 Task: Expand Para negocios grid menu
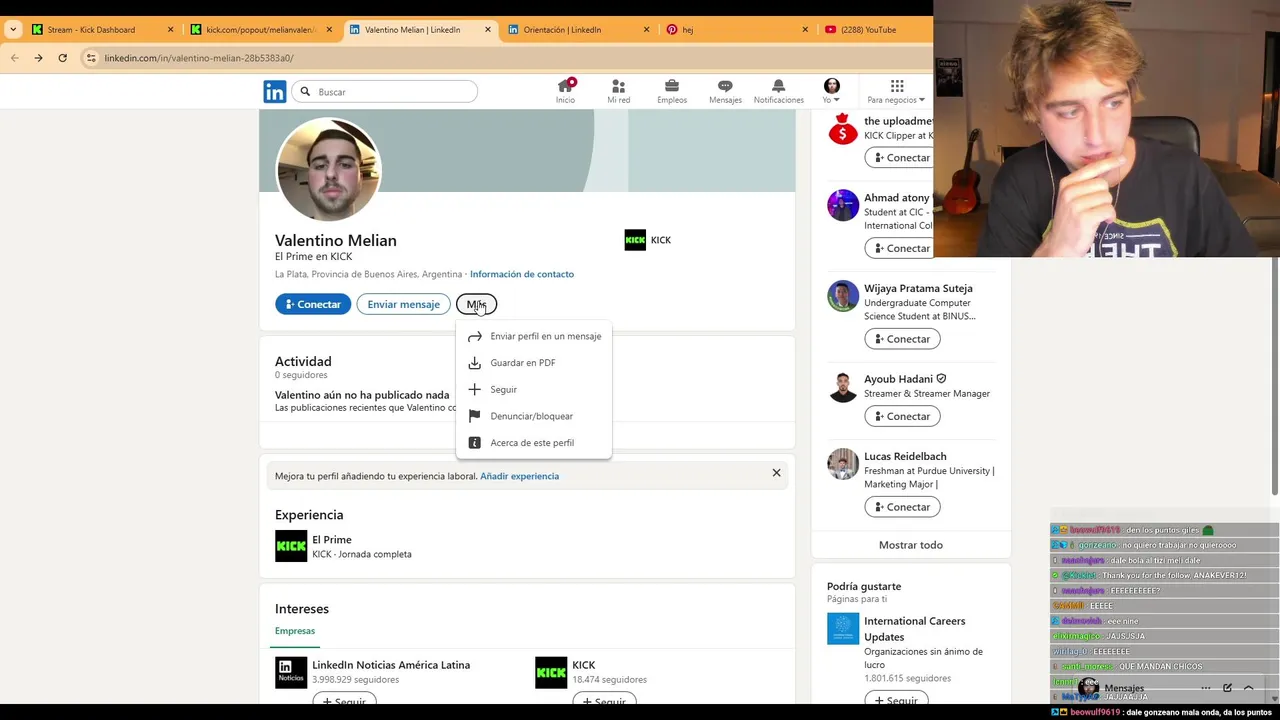pyautogui.click(x=896, y=91)
